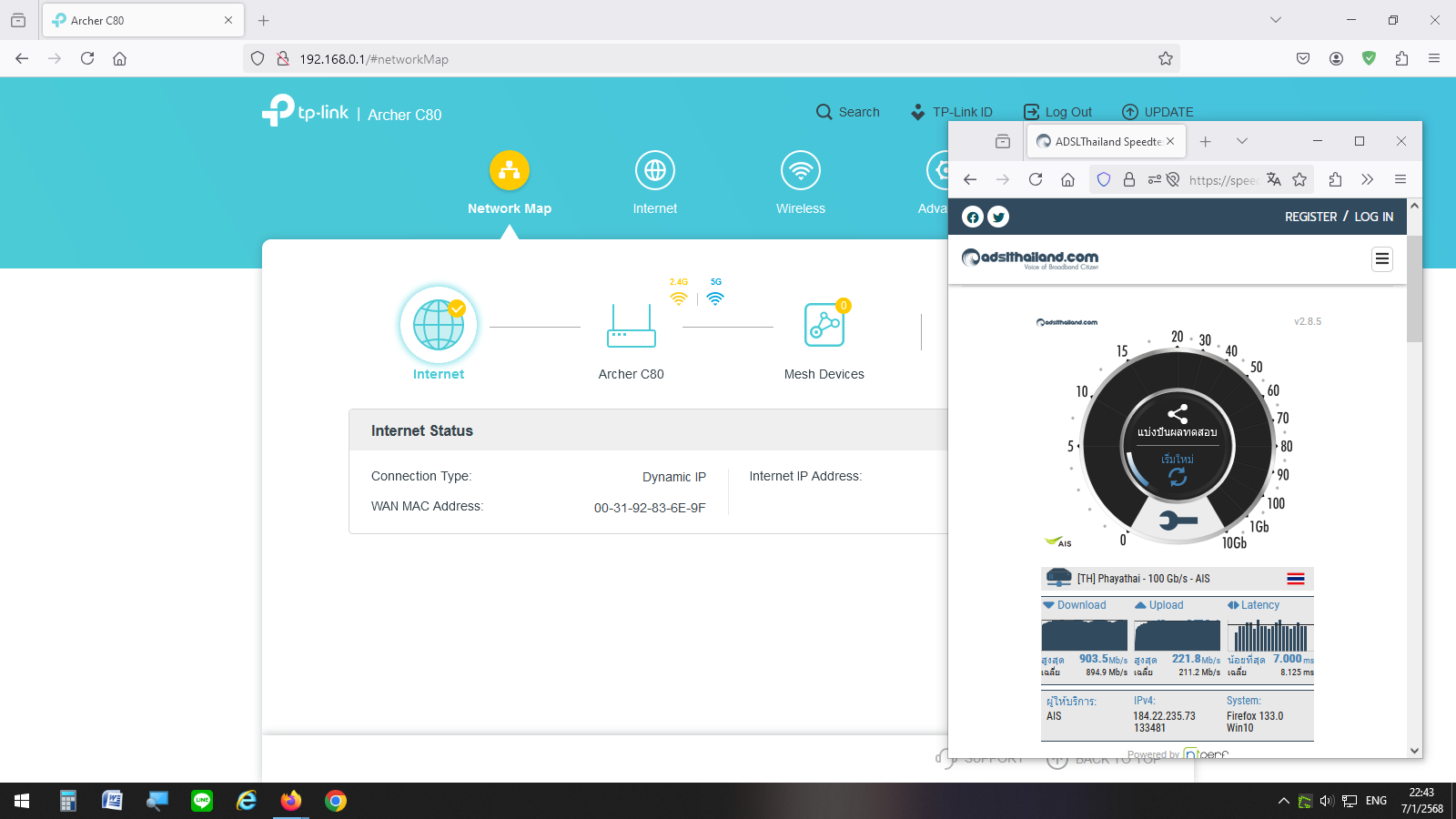Open the Network Map section icon
This screenshot has height=819, width=1456.
[509, 170]
